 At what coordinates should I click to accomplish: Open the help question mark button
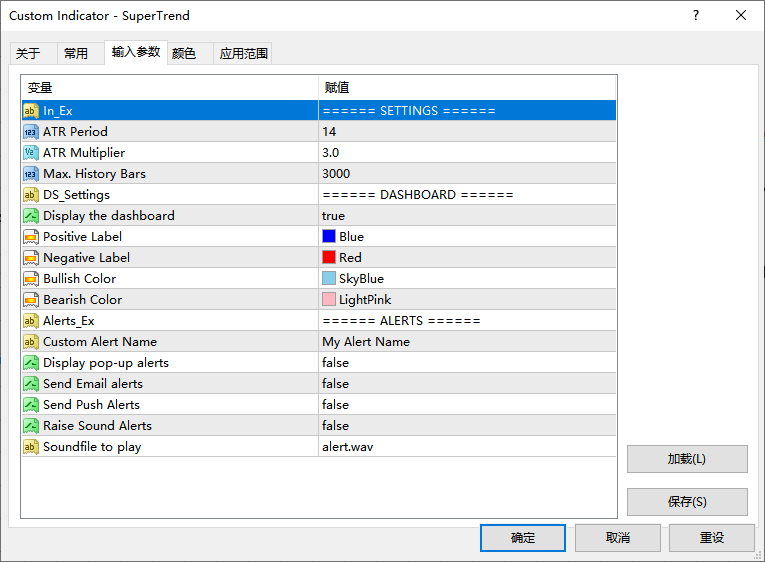[696, 16]
